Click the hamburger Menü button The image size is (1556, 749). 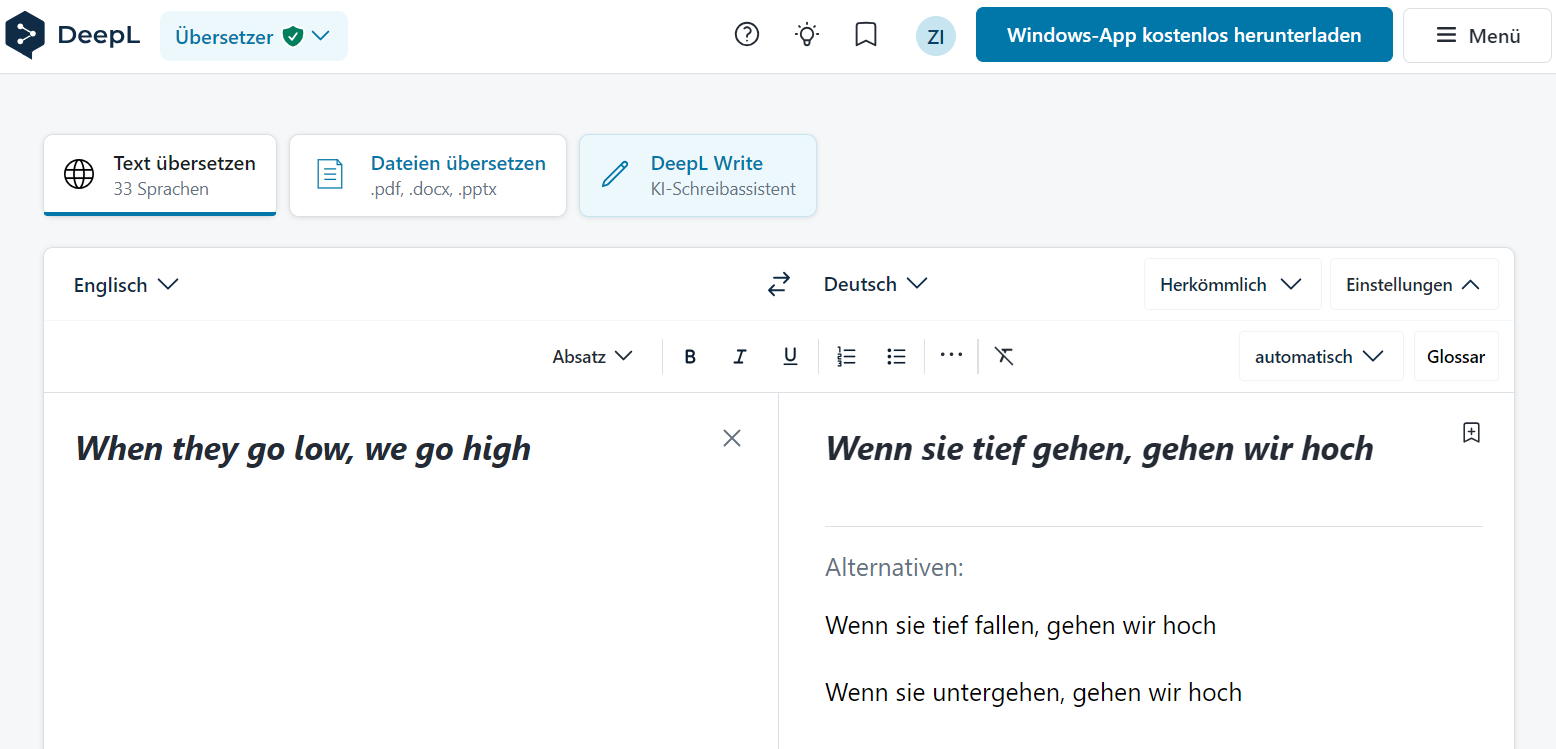pyautogui.click(x=1477, y=36)
